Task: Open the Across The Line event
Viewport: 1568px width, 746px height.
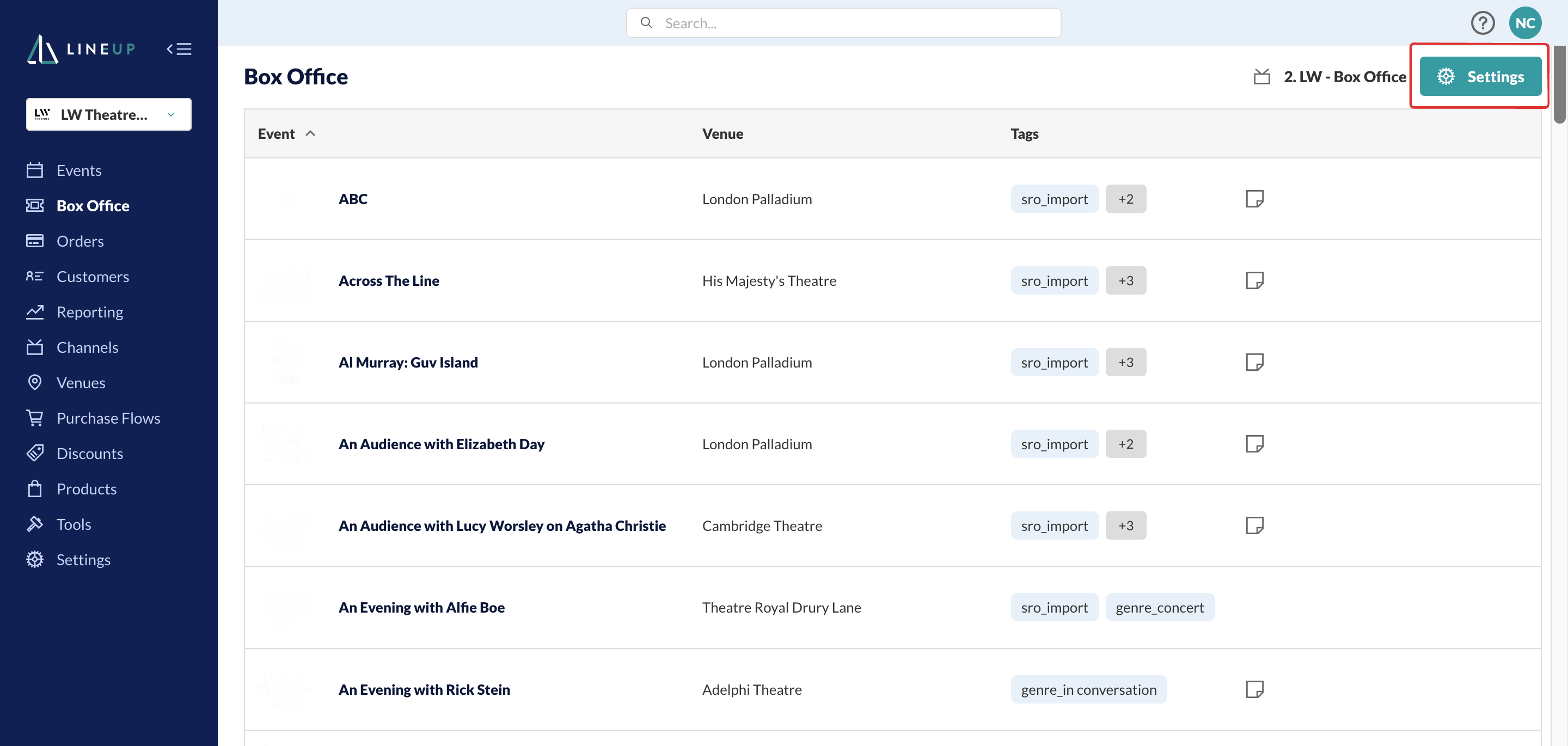Action: tap(388, 280)
